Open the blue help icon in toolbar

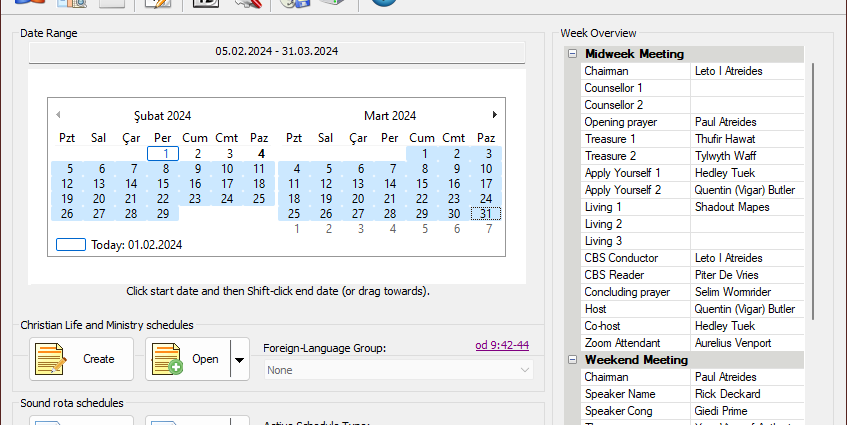[x=382, y=3]
